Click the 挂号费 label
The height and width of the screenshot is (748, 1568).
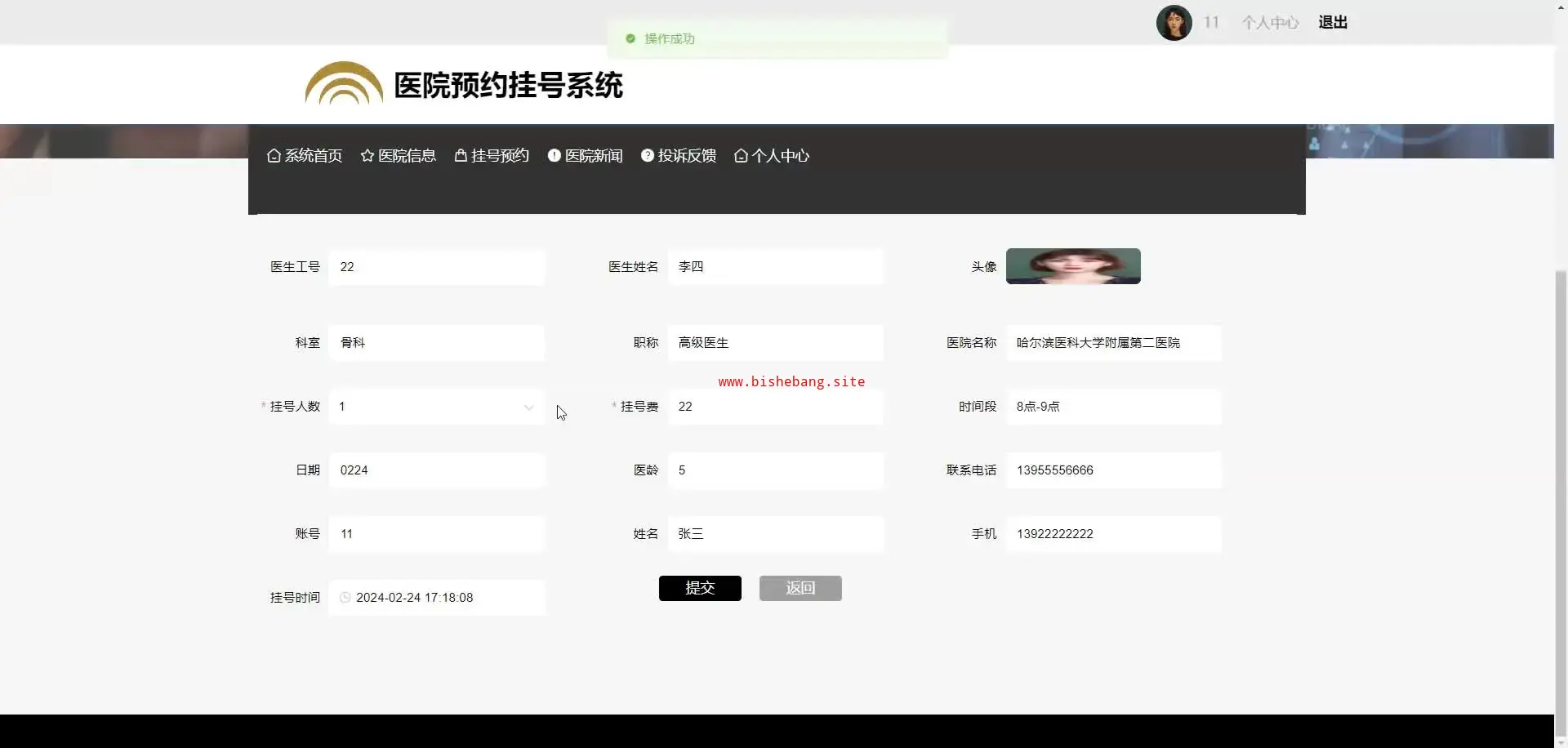[639, 407]
